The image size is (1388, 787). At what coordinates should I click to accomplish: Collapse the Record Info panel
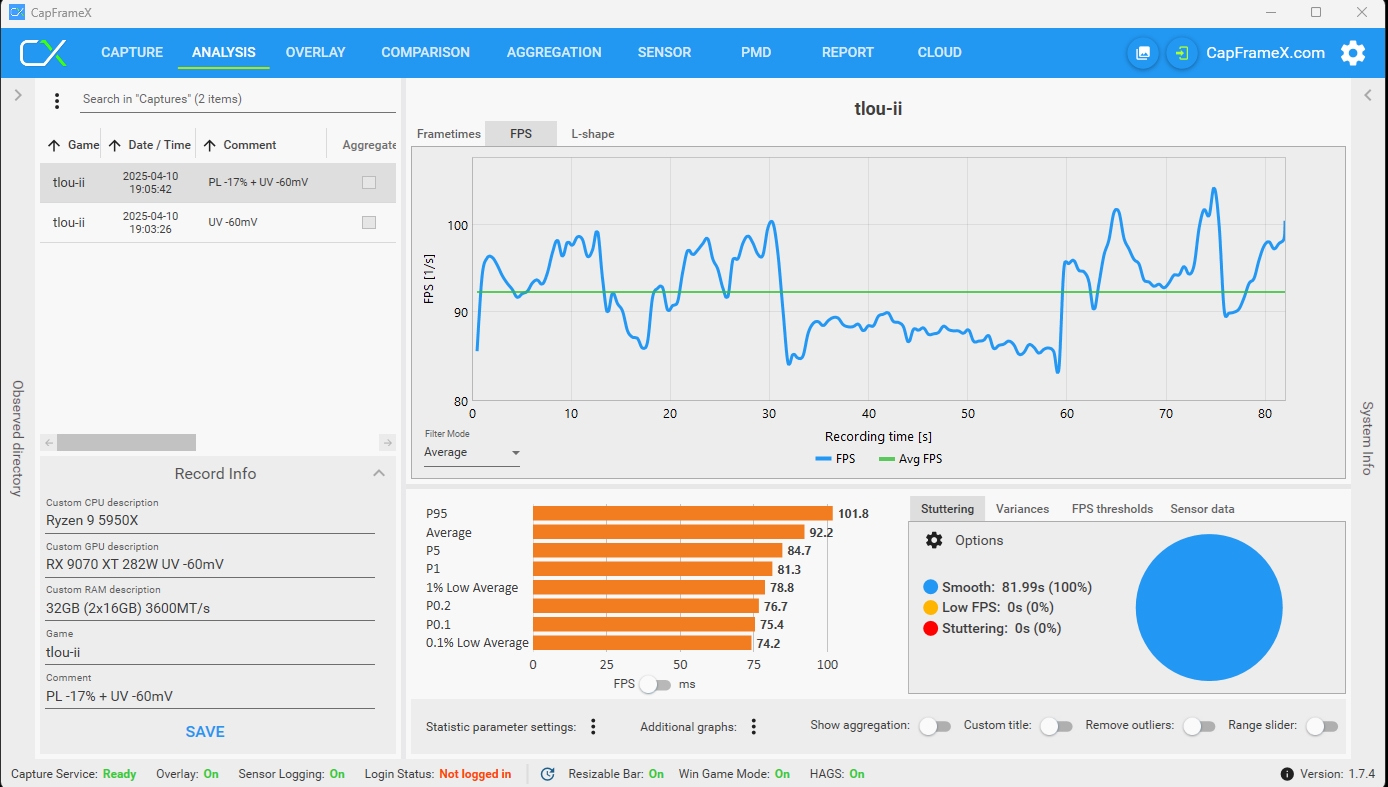pos(379,474)
